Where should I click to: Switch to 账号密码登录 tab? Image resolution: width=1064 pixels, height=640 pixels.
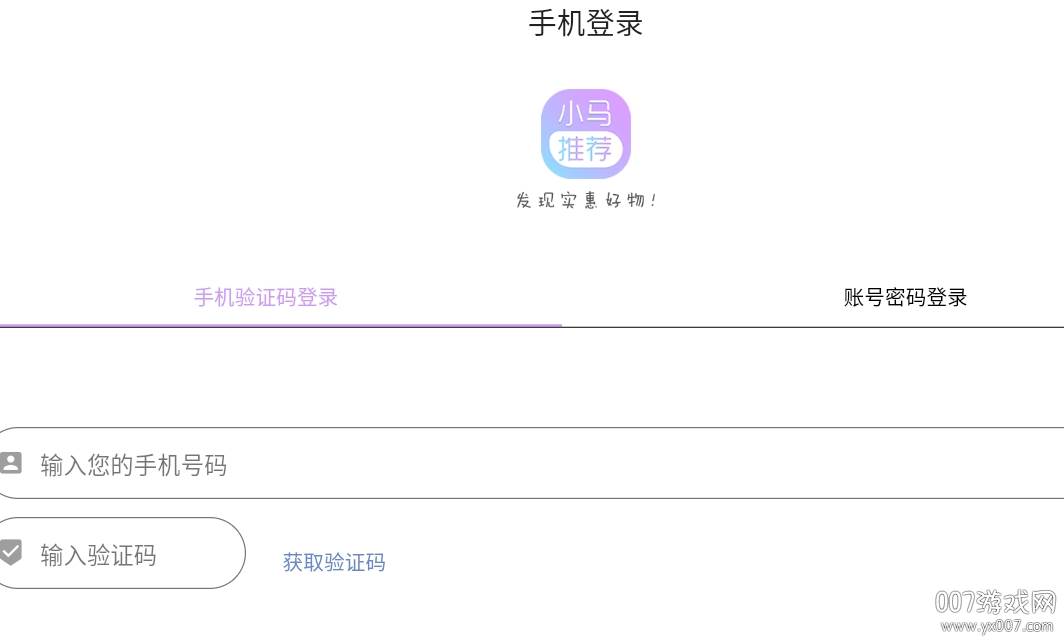(905, 297)
